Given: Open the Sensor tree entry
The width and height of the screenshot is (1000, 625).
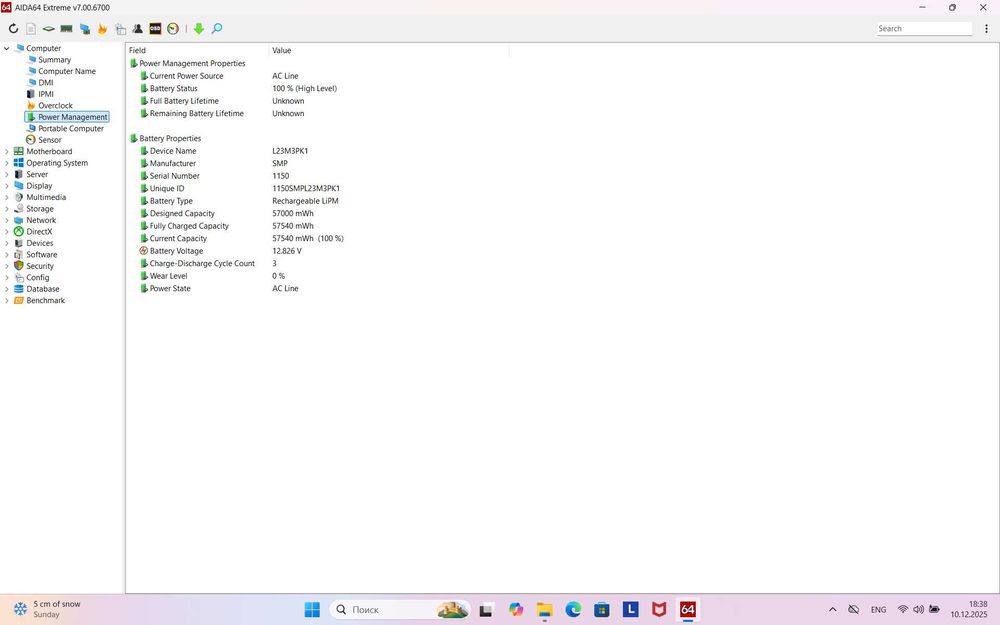Looking at the screenshot, I should (x=49, y=140).
